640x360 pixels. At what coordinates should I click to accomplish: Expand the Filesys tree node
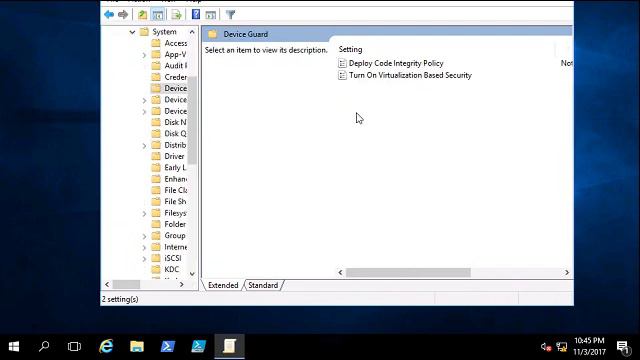point(144,213)
